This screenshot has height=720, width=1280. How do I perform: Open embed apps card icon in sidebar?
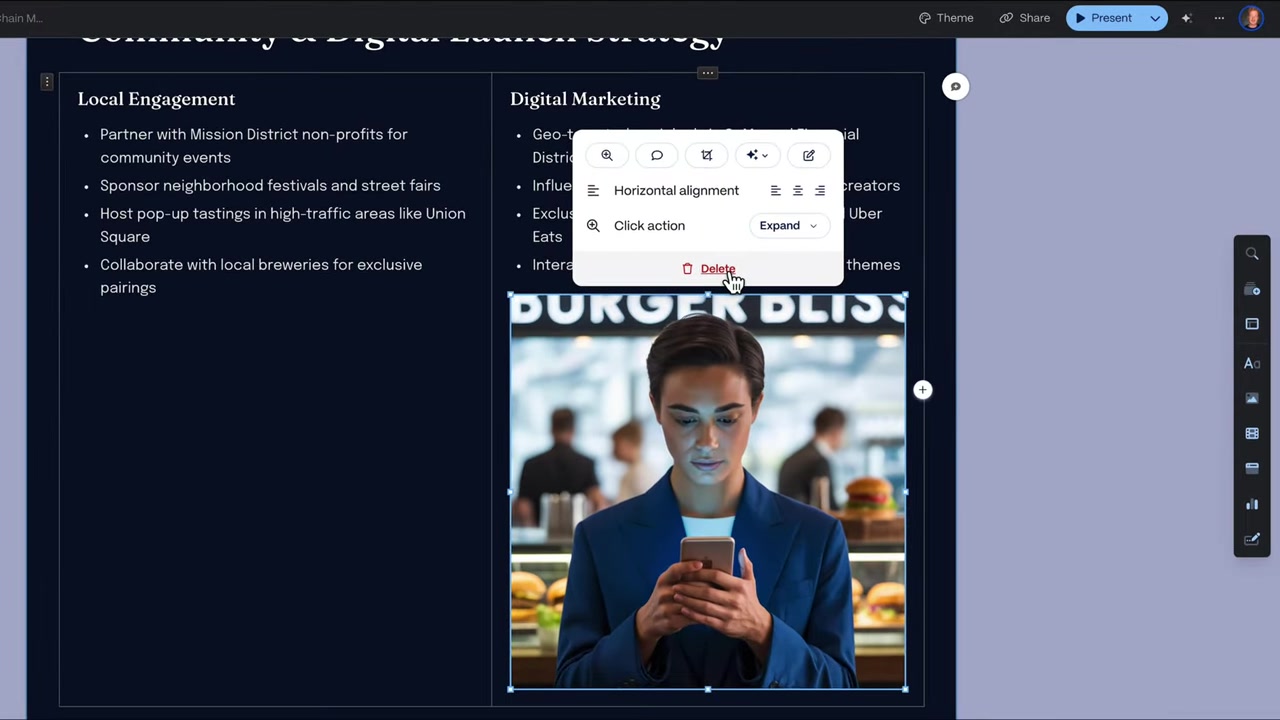tap(1252, 468)
